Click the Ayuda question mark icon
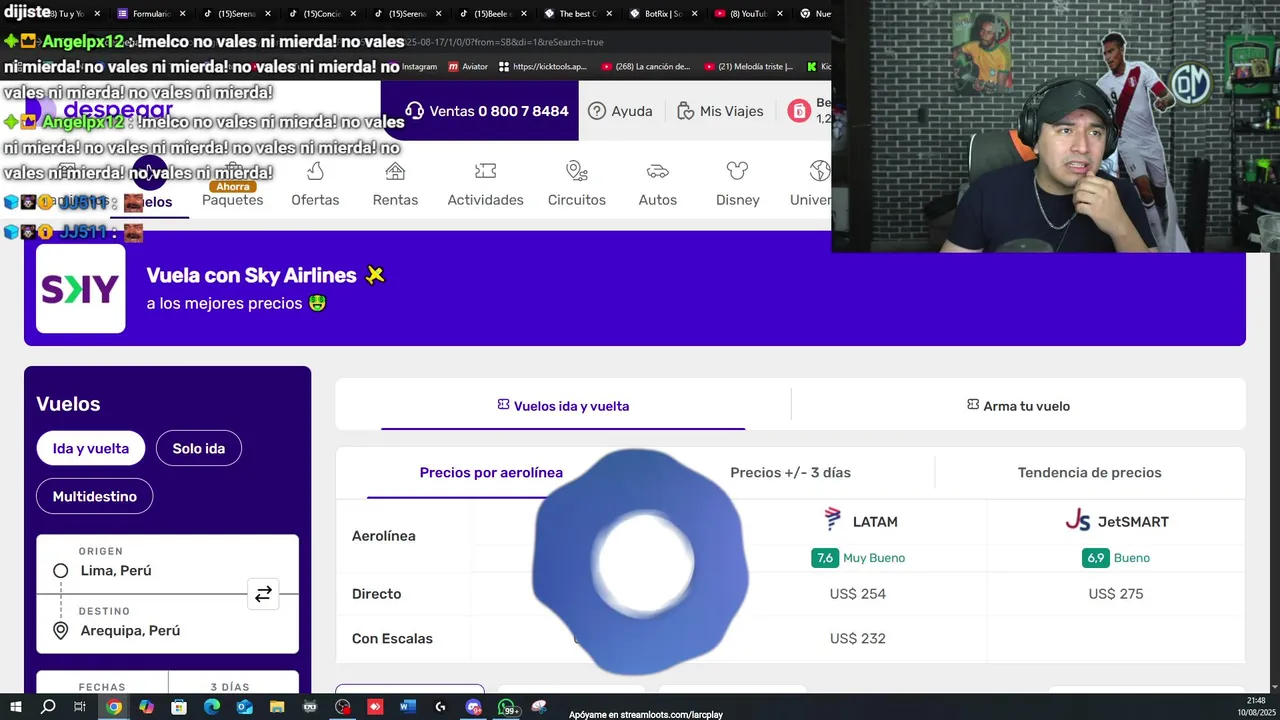Screen dimensions: 1280x720 (x=597, y=111)
